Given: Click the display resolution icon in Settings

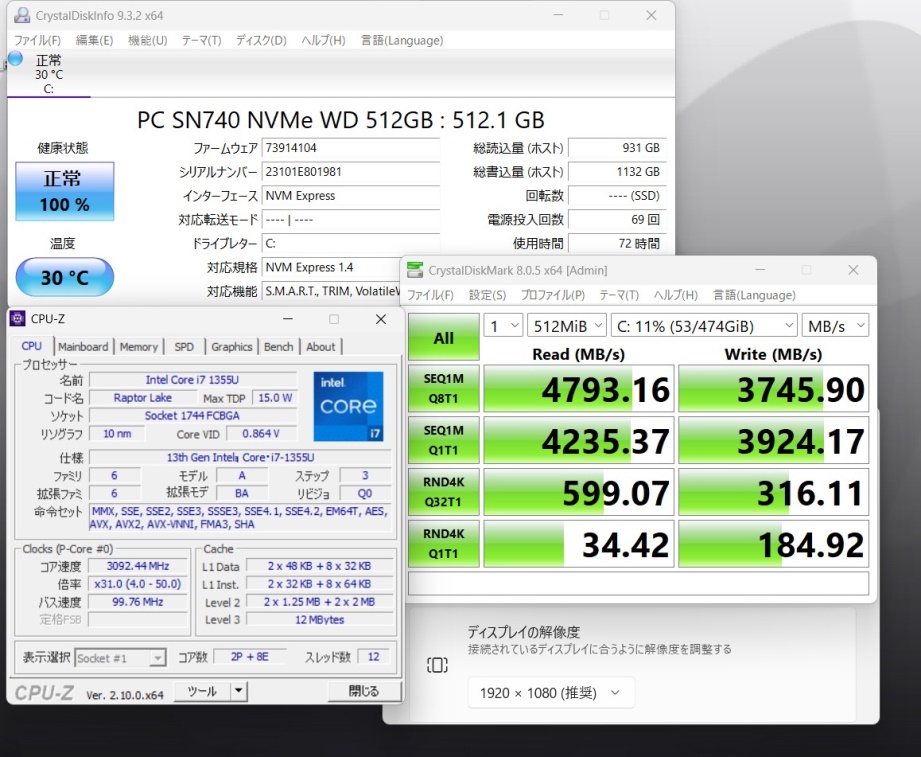Looking at the screenshot, I should pos(437,665).
